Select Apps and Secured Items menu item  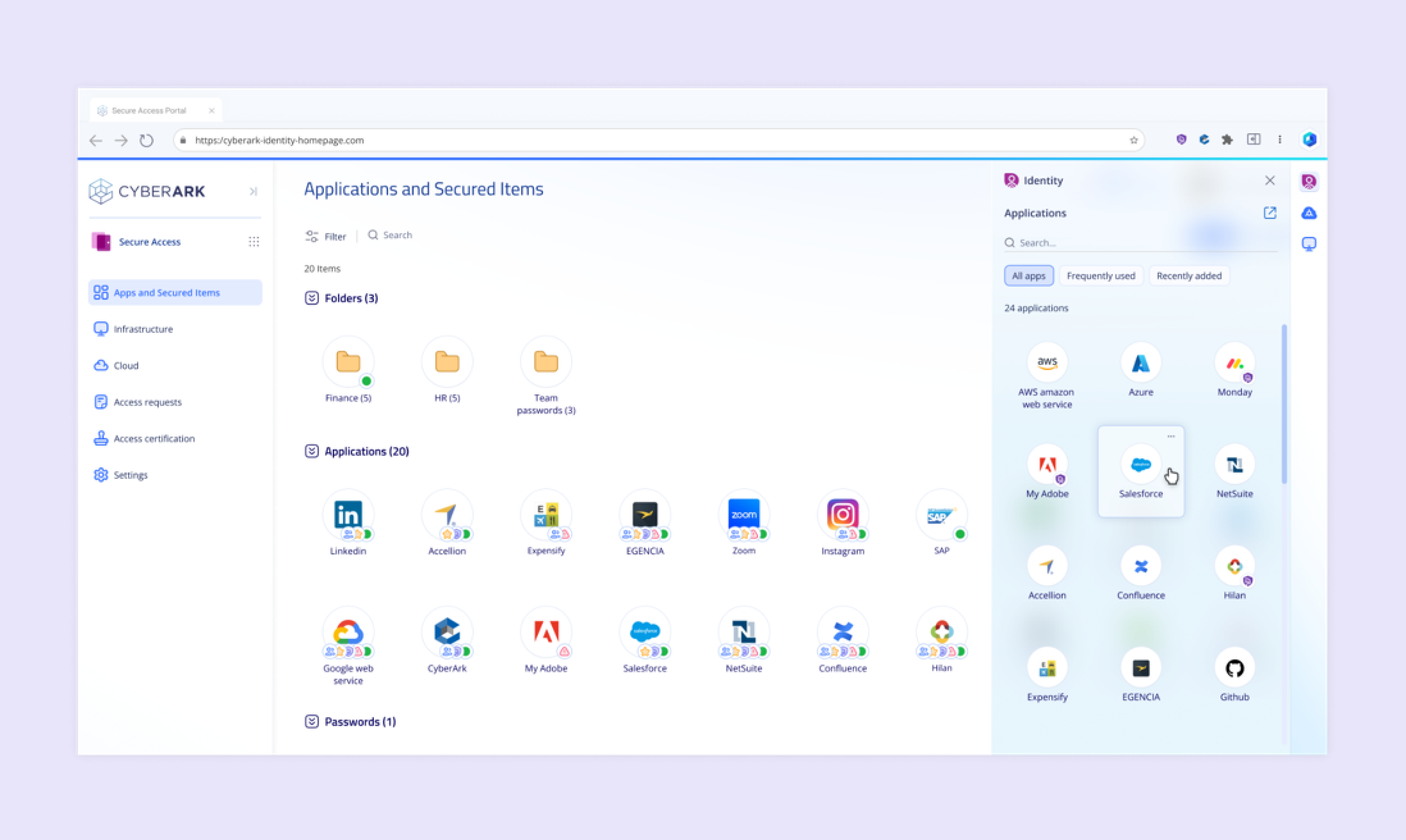(175, 293)
